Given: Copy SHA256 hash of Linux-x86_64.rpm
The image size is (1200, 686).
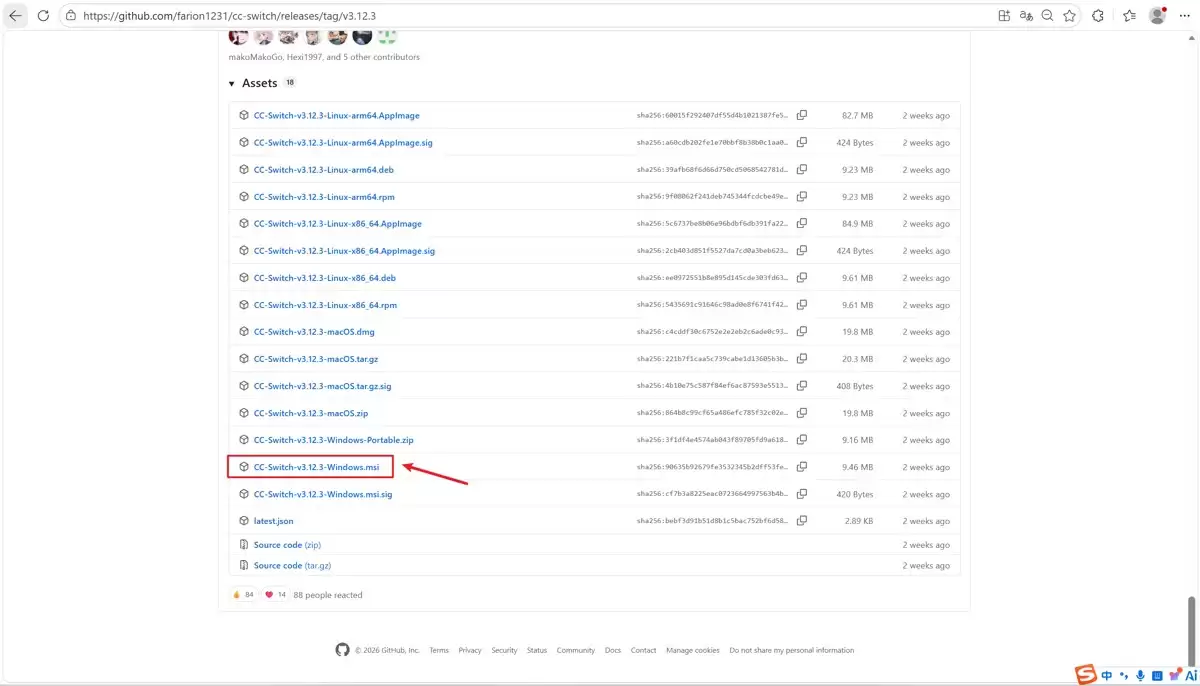Looking at the screenshot, I should coord(801,304).
